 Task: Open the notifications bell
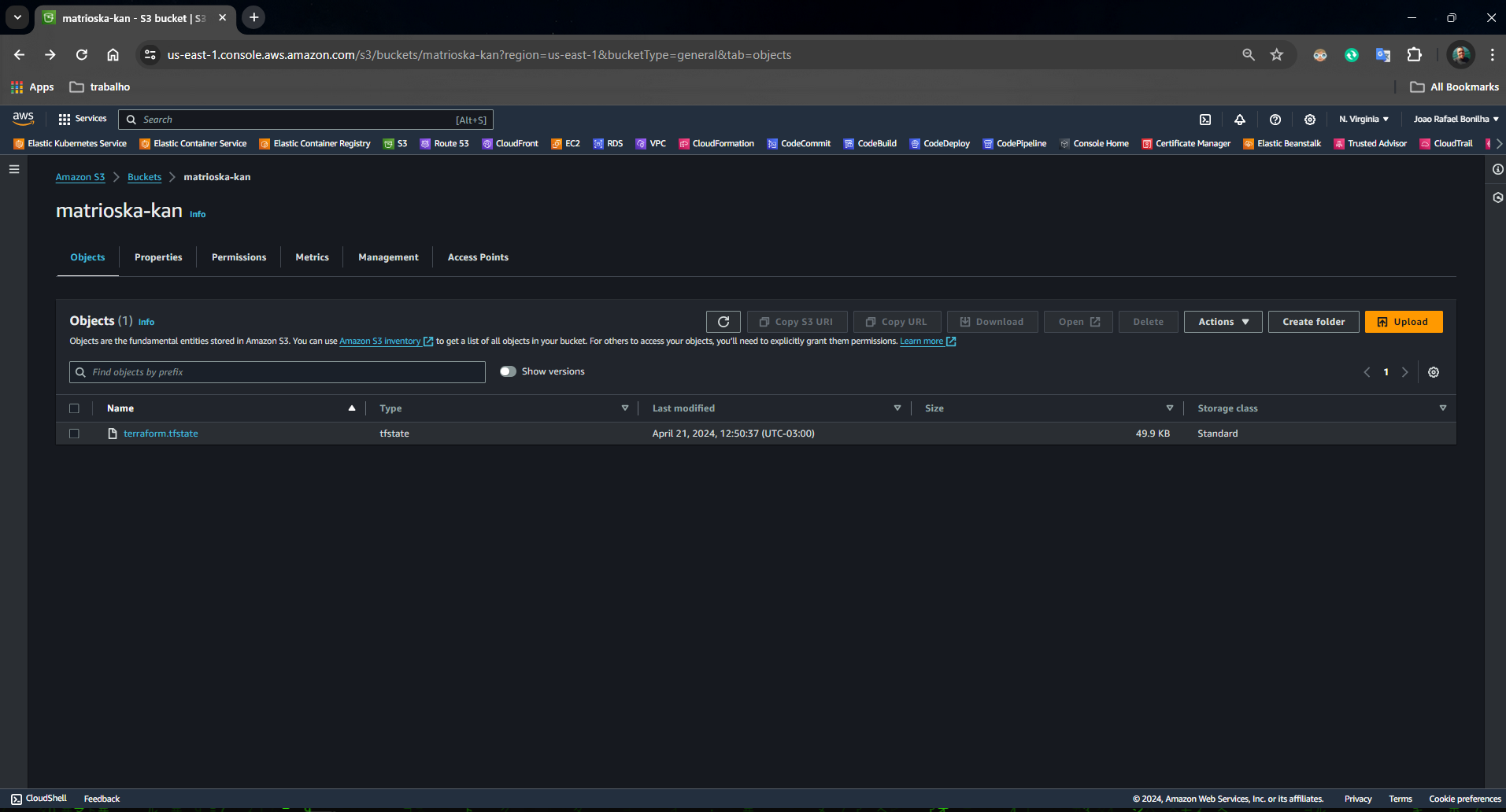pos(1240,120)
